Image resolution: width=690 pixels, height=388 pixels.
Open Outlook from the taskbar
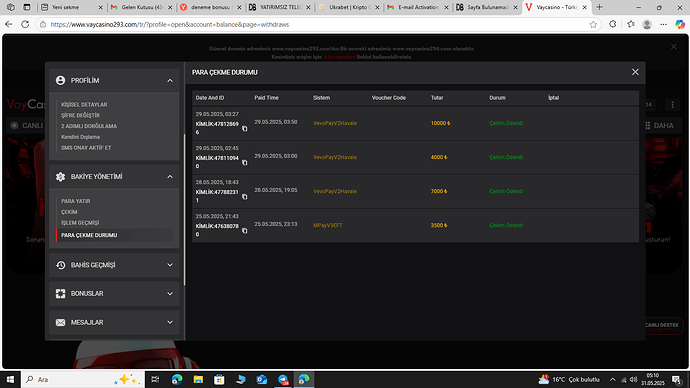(x=262, y=379)
